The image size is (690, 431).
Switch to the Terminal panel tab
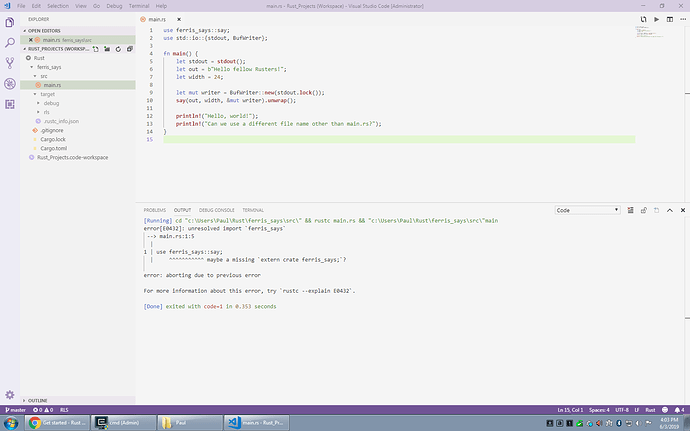click(253, 210)
